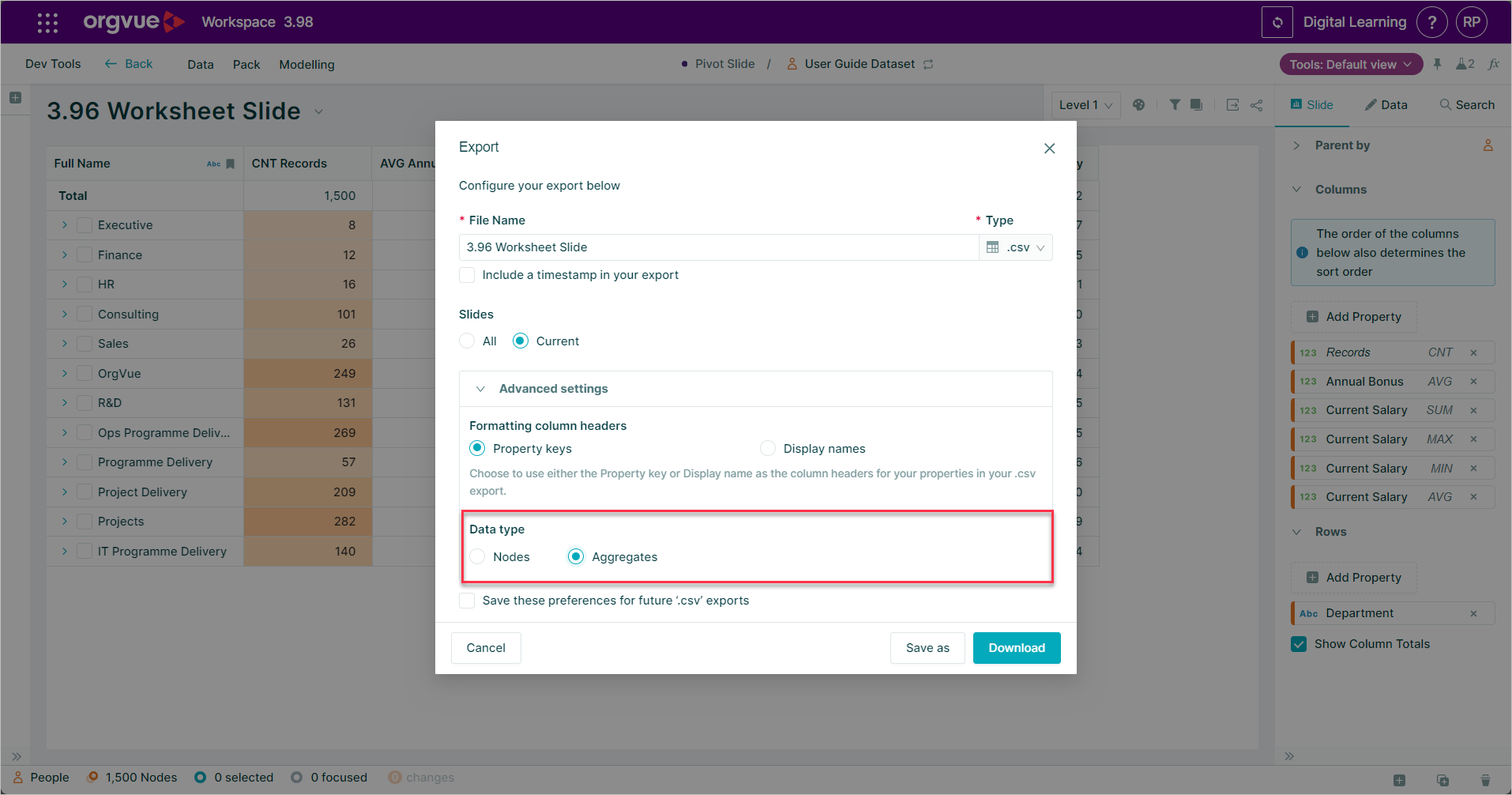Open the app launcher grid icon
Viewport: 1512px width, 795px height.
47,22
